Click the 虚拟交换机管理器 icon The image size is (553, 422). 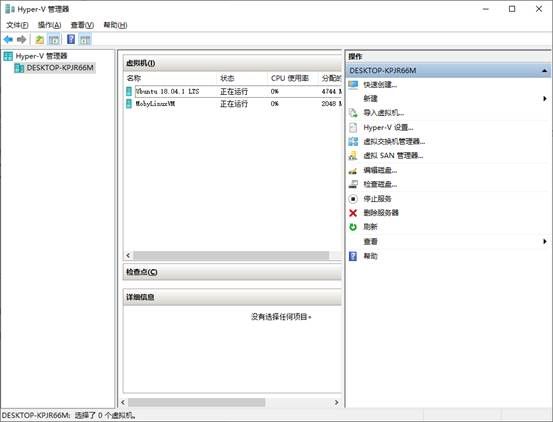pos(353,141)
